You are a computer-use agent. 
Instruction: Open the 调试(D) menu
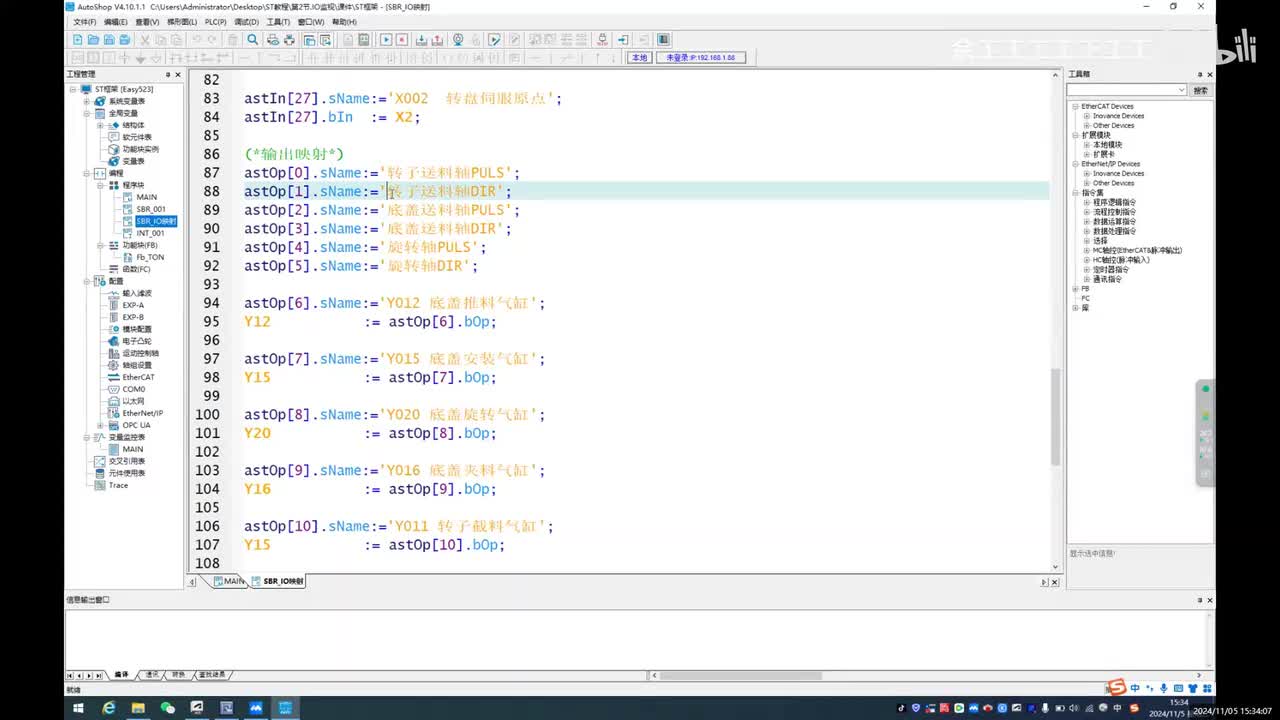point(246,22)
